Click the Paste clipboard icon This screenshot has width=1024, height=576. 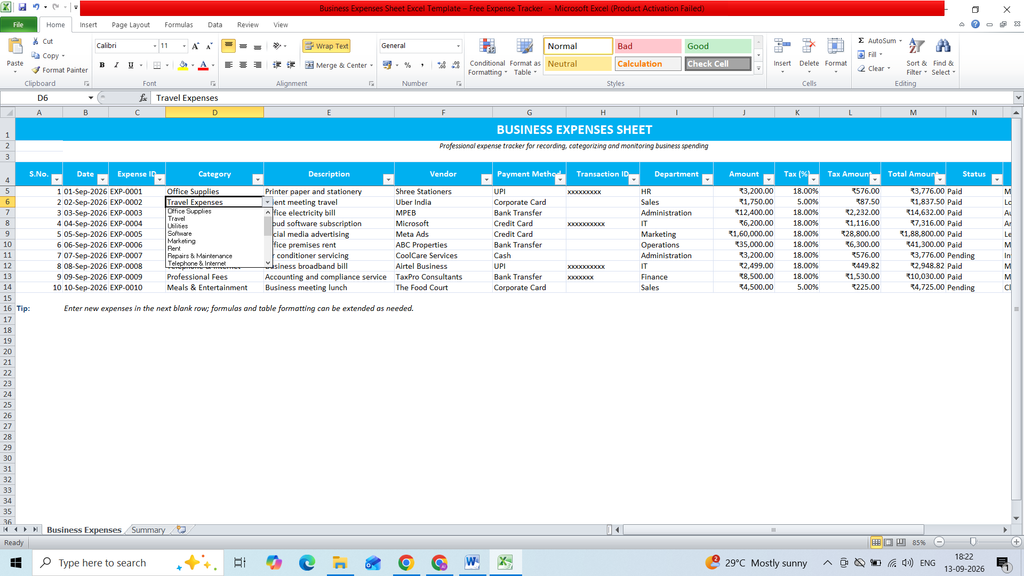(x=14, y=46)
